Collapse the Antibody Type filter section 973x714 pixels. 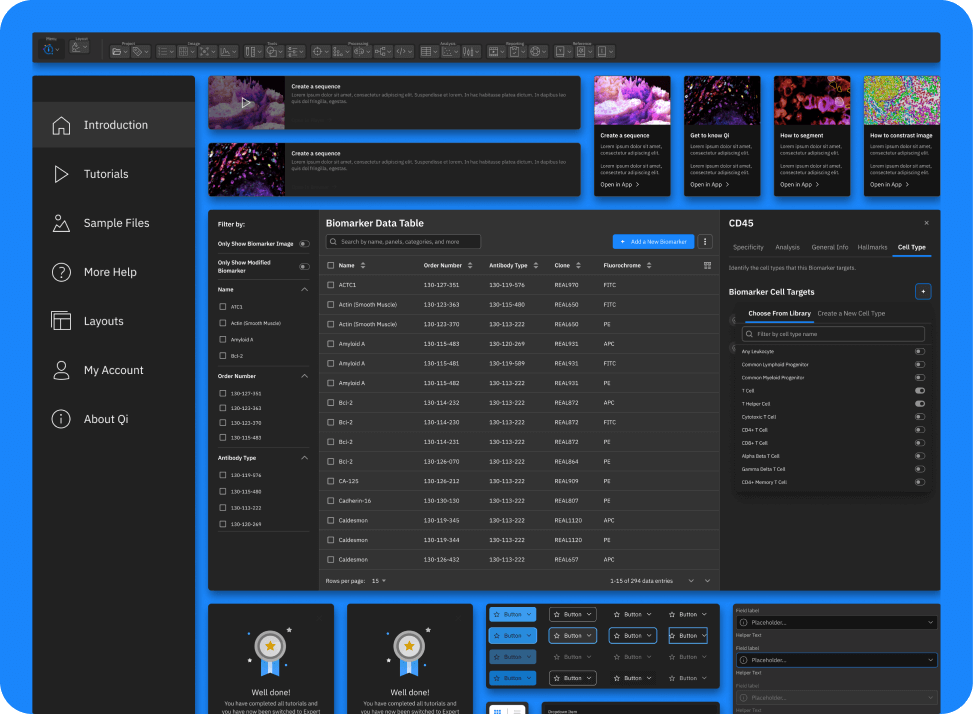305,458
